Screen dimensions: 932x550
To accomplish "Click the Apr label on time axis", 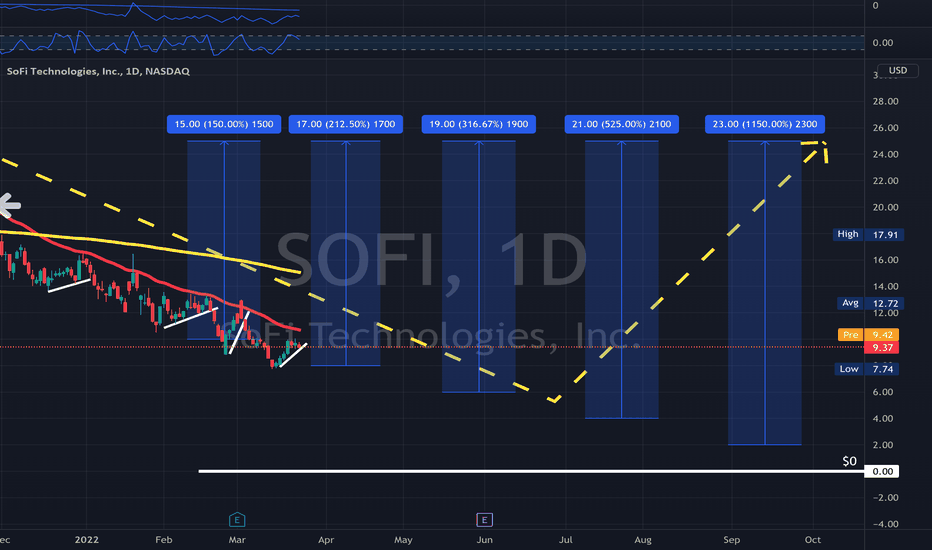I will tap(326, 540).
